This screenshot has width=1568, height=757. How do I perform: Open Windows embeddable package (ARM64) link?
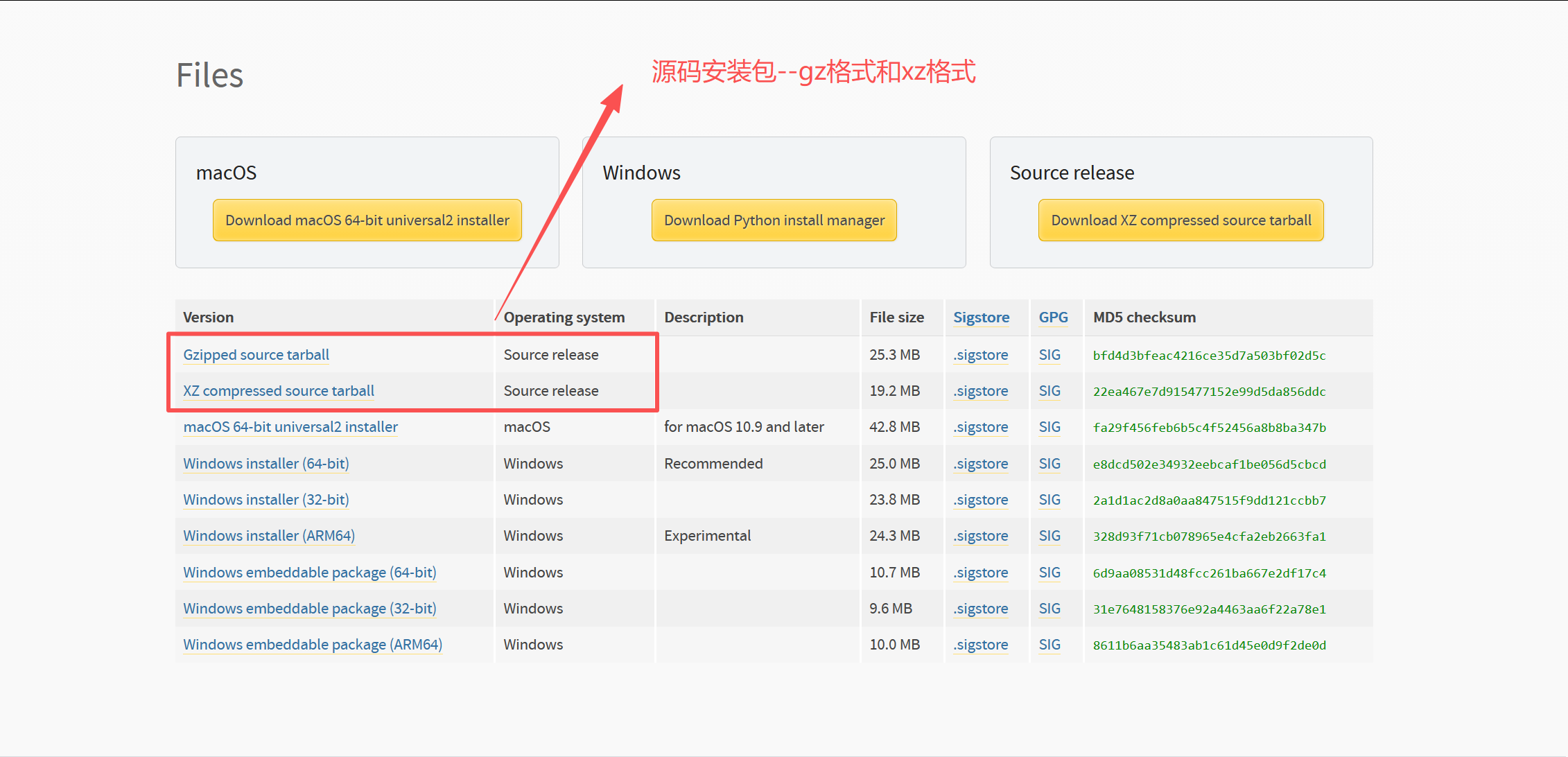(313, 645)
